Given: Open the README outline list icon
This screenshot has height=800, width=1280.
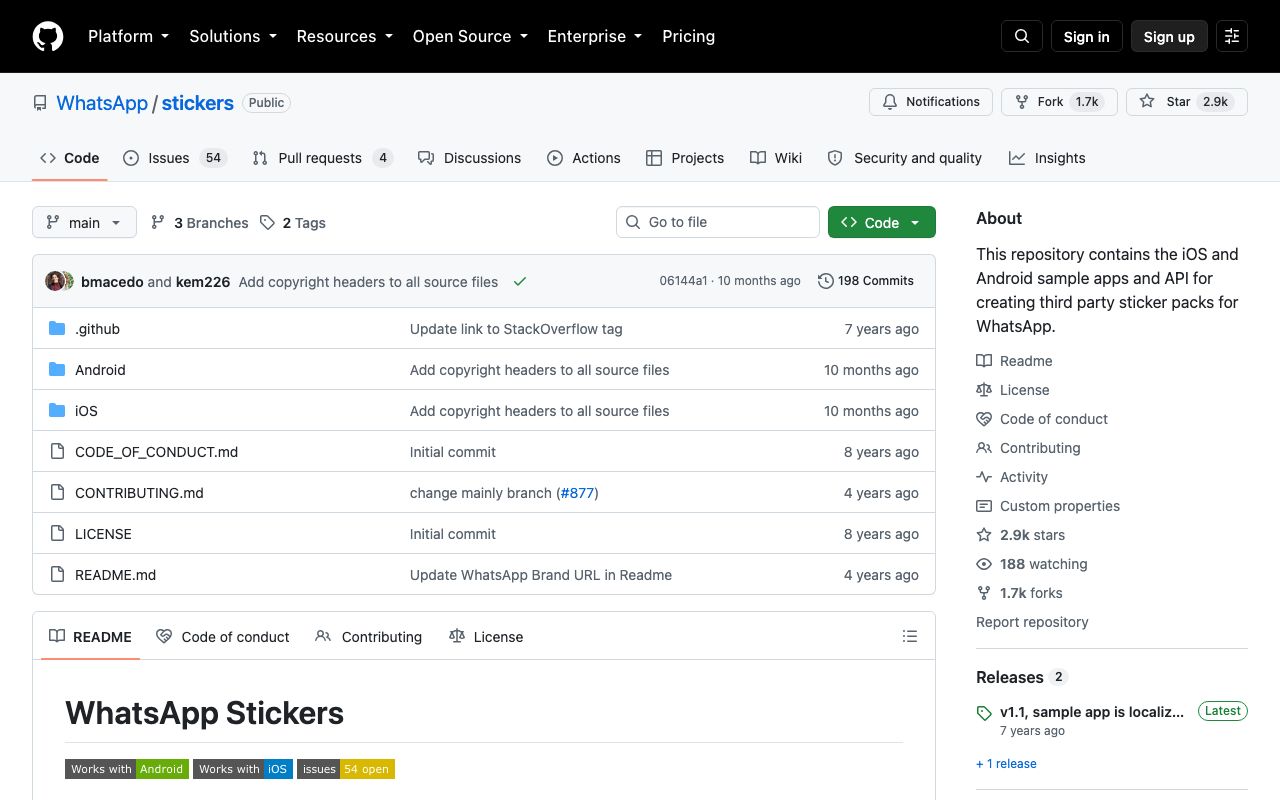Looking at the screenshot, I should [x=910, y=636].
